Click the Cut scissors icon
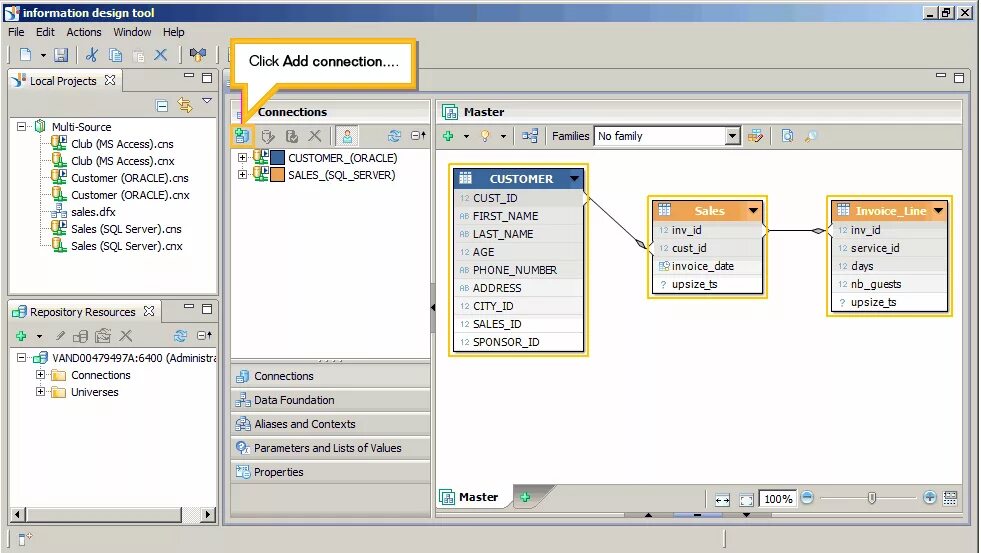Viewport: 981px width, 553px height. [92, 55]
